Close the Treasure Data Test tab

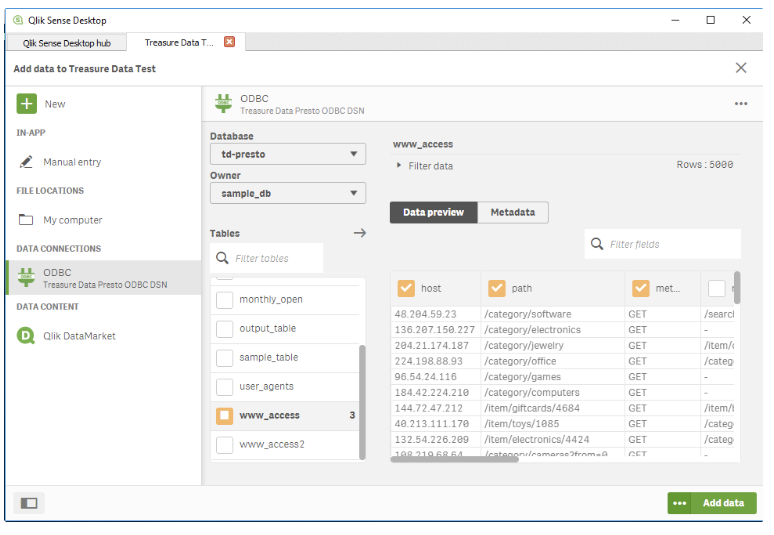230,42
